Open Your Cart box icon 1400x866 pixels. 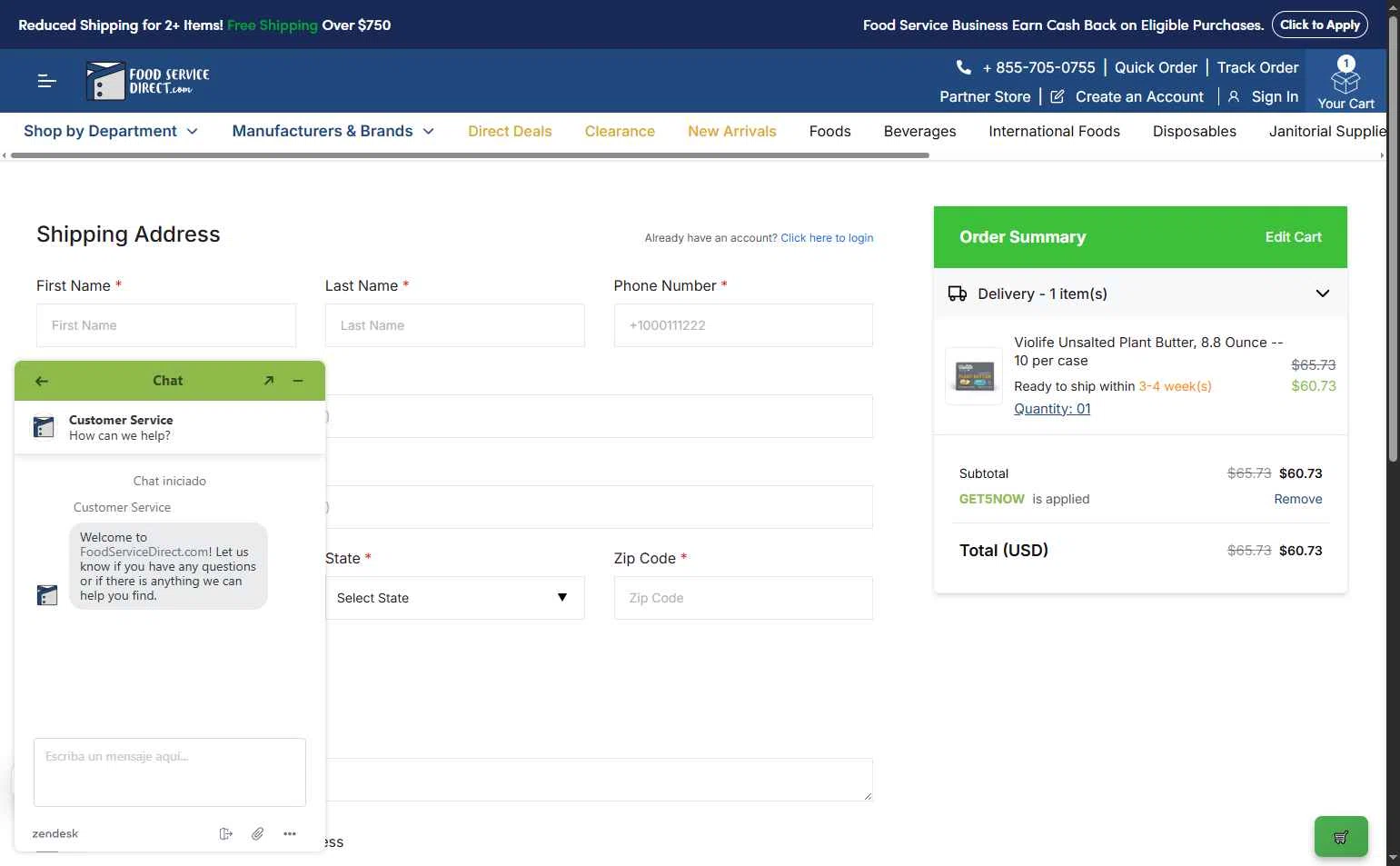pos(1345,81)
